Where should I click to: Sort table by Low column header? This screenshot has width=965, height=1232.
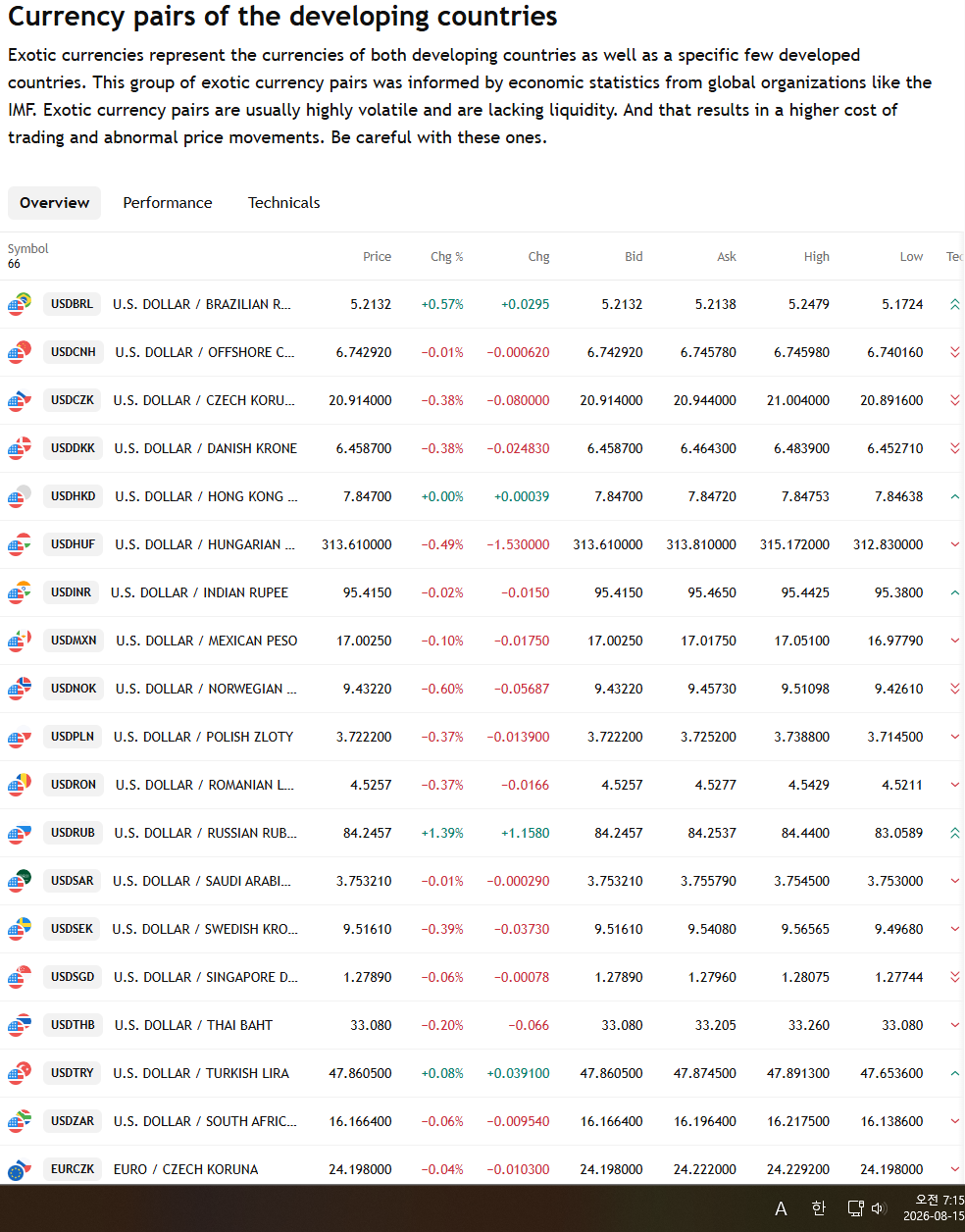[x=911, y=257]
